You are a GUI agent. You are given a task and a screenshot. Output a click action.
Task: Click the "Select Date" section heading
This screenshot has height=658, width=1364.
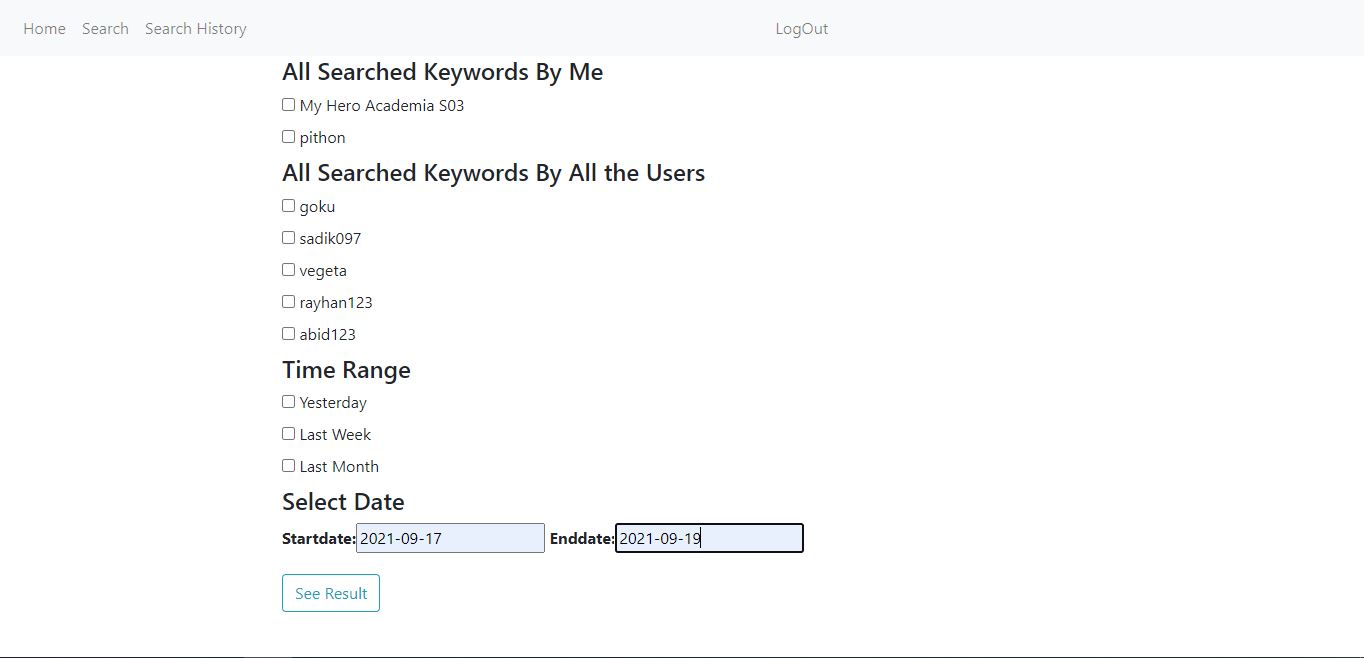[x=343, y=502]
